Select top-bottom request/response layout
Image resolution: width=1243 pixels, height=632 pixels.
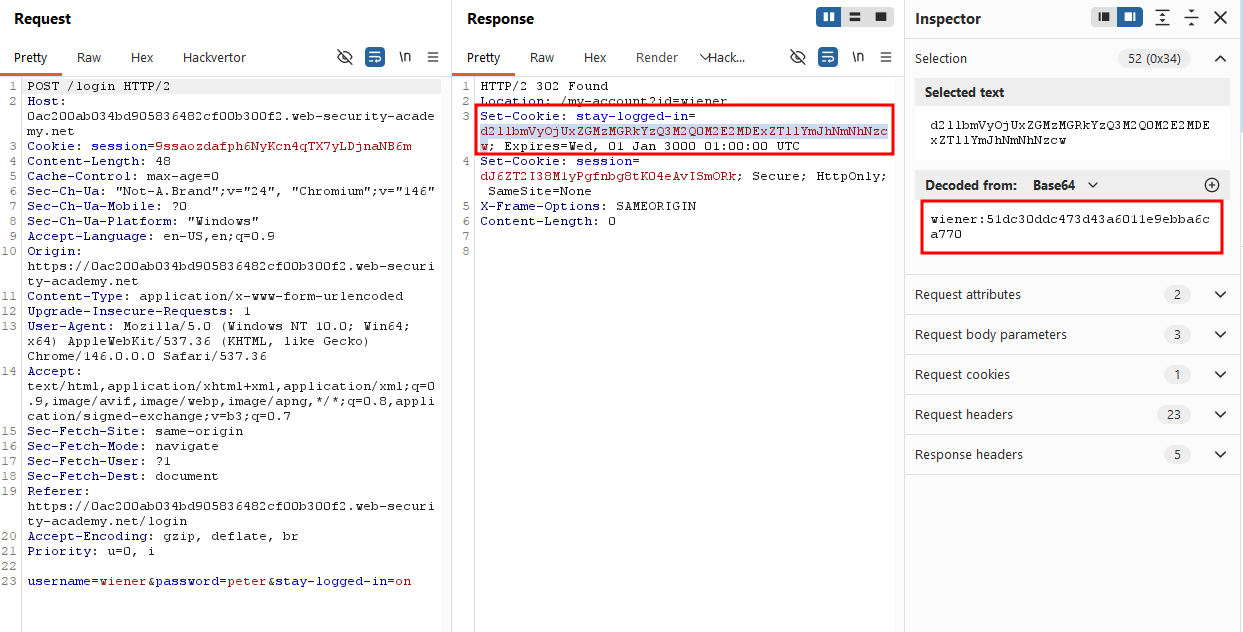[855, 17]
